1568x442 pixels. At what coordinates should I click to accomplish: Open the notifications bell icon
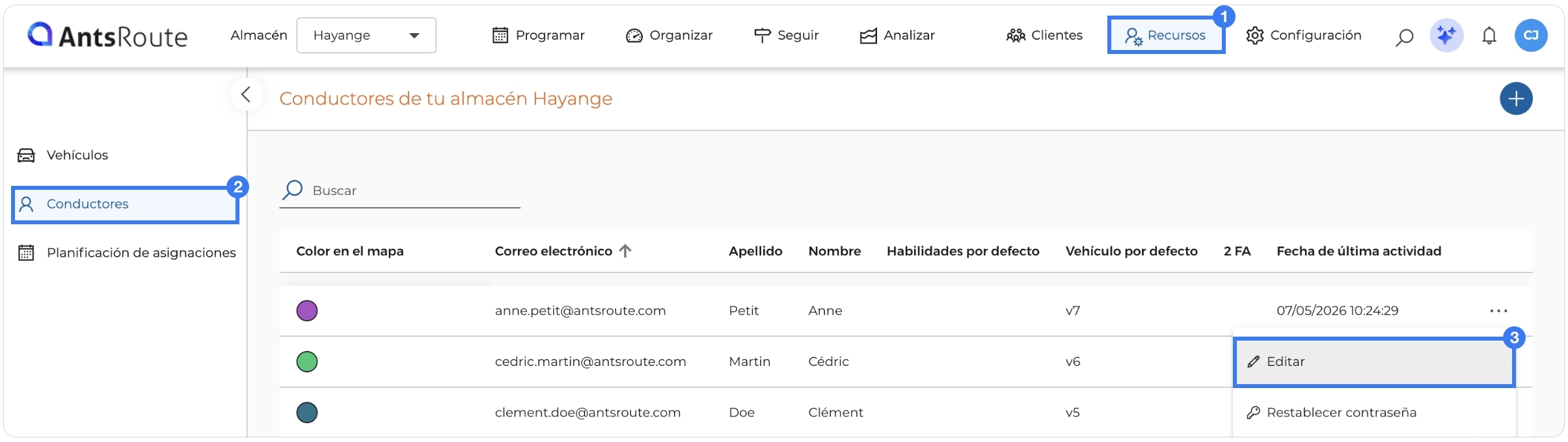pos(1489,36)
